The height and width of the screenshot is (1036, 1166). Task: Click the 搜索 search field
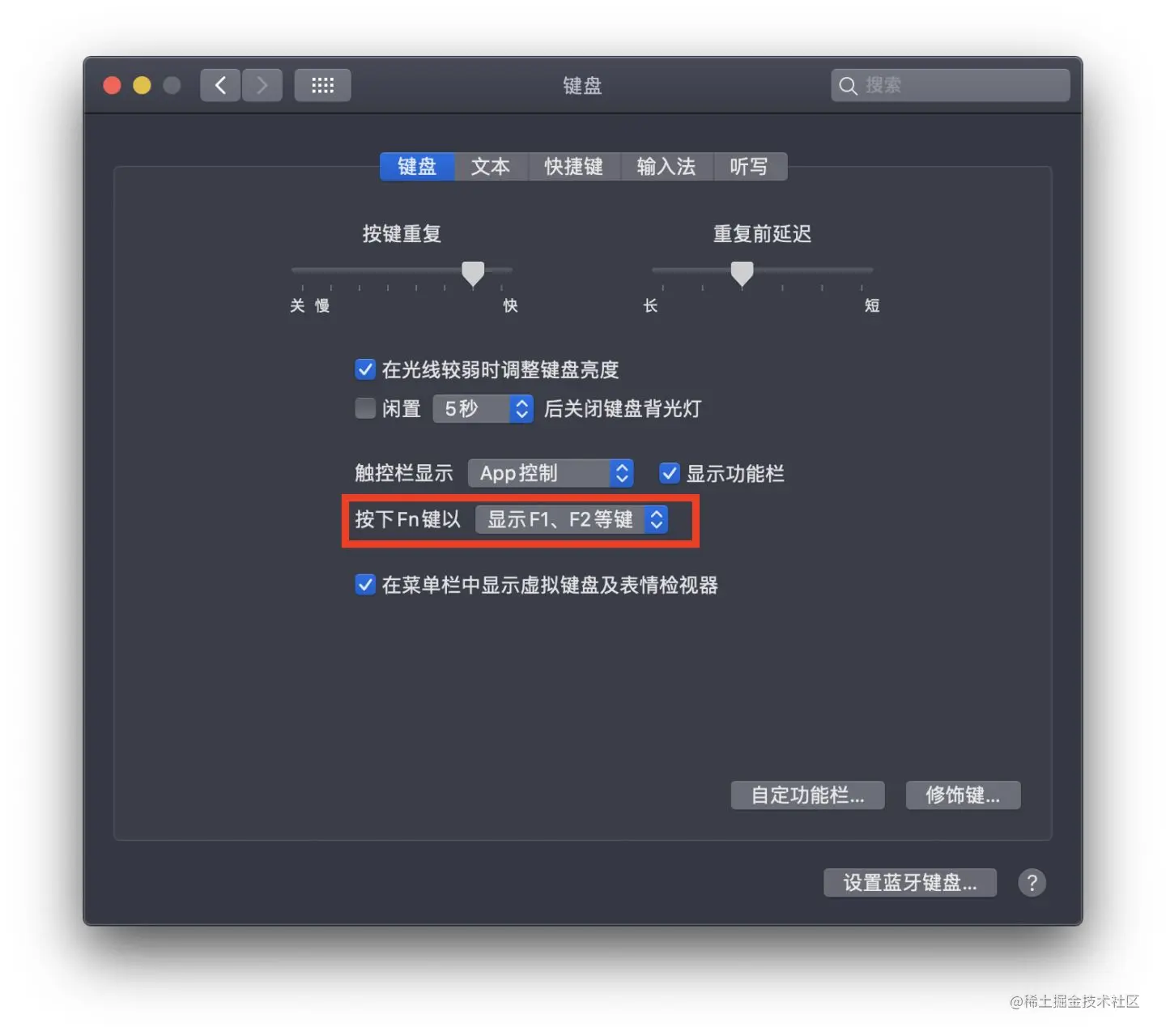[951, 85]
